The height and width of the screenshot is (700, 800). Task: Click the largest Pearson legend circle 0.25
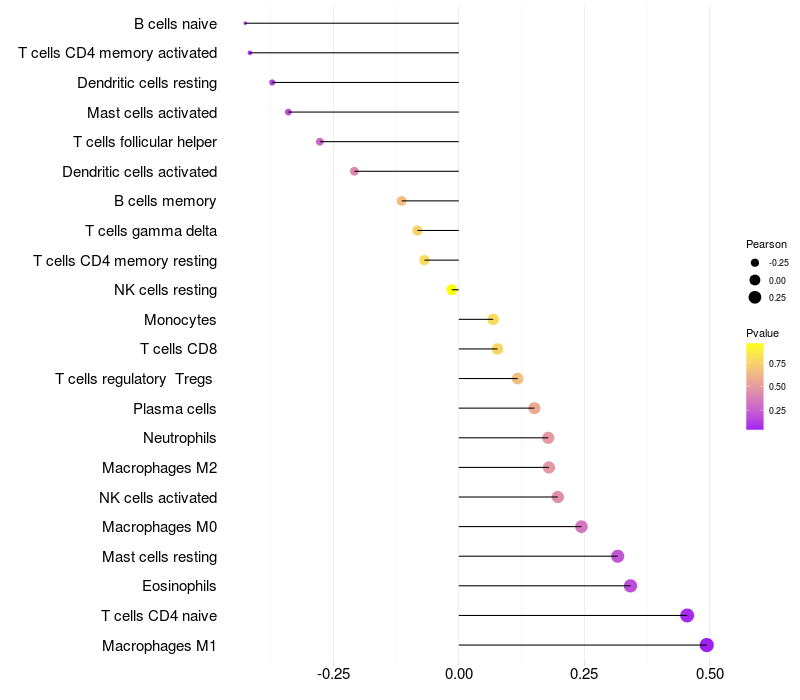click(x=755, y=297)
